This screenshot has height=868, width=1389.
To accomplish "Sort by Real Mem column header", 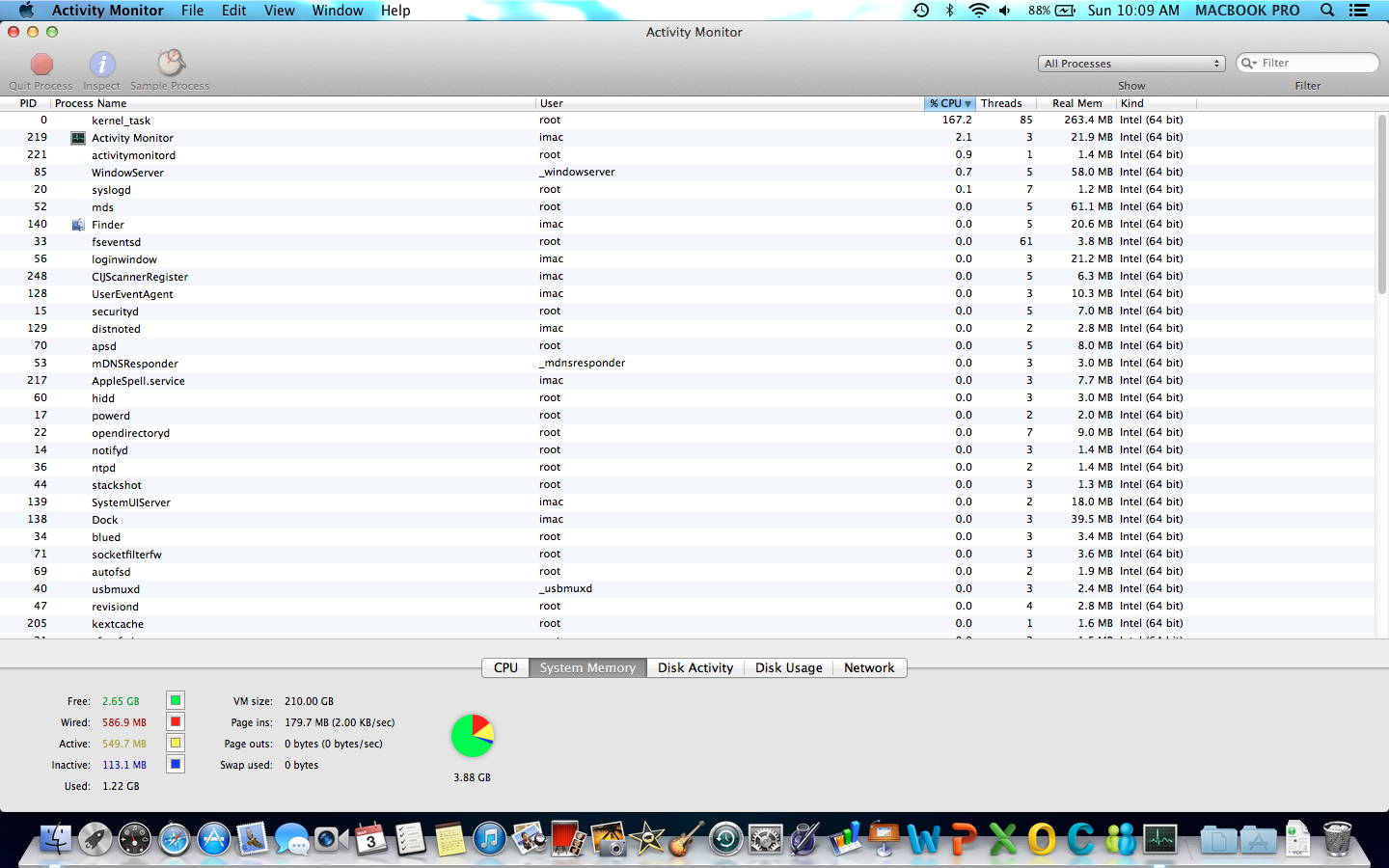I will [x=1076, y=103].
